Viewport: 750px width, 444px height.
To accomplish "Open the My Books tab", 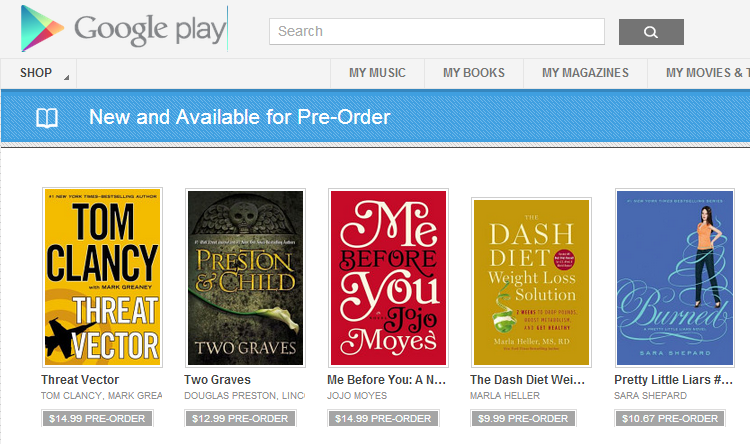I will 474,73.
